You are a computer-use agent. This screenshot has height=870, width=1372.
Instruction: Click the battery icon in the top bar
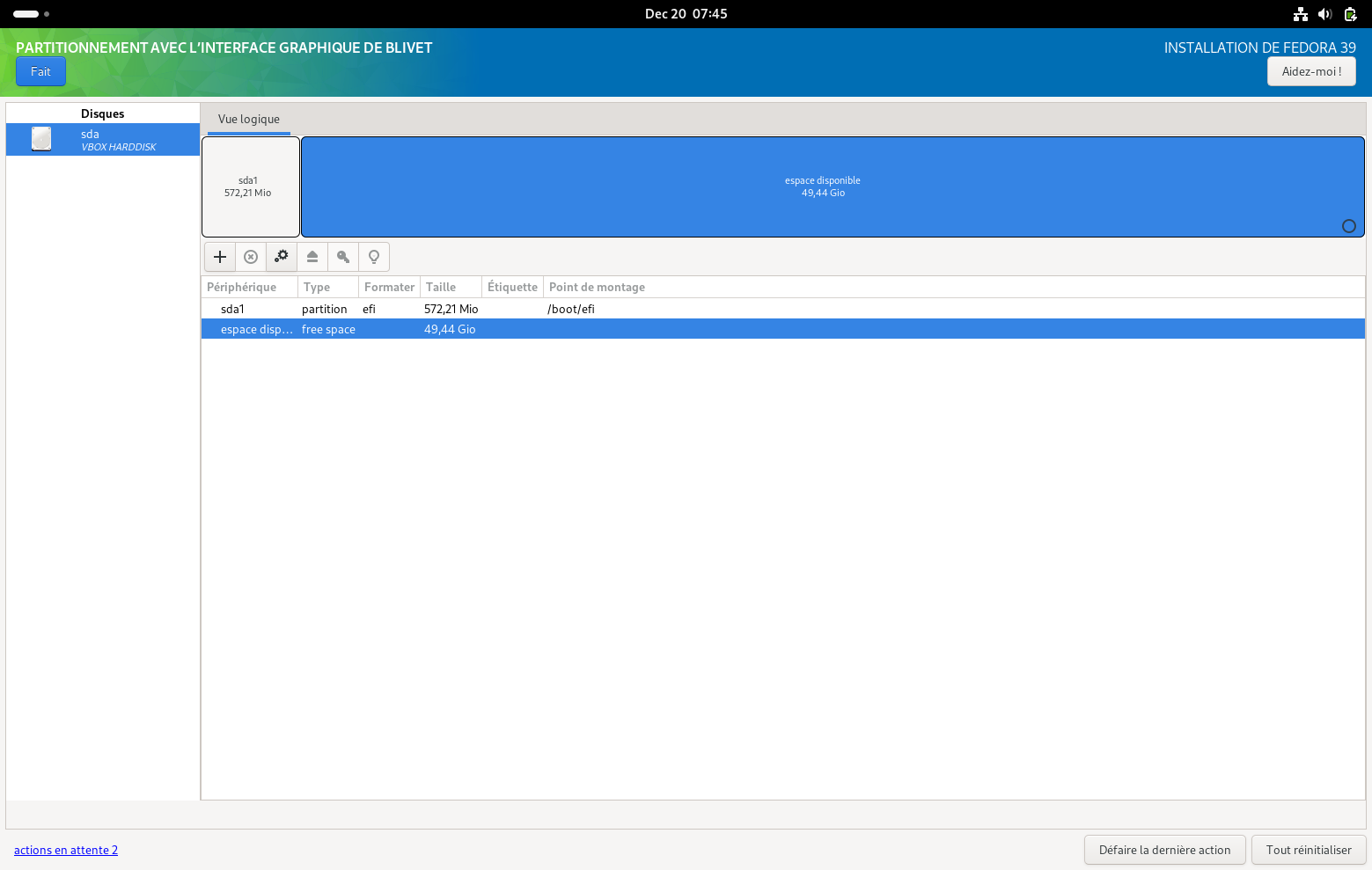click(x=1350, y=14)
